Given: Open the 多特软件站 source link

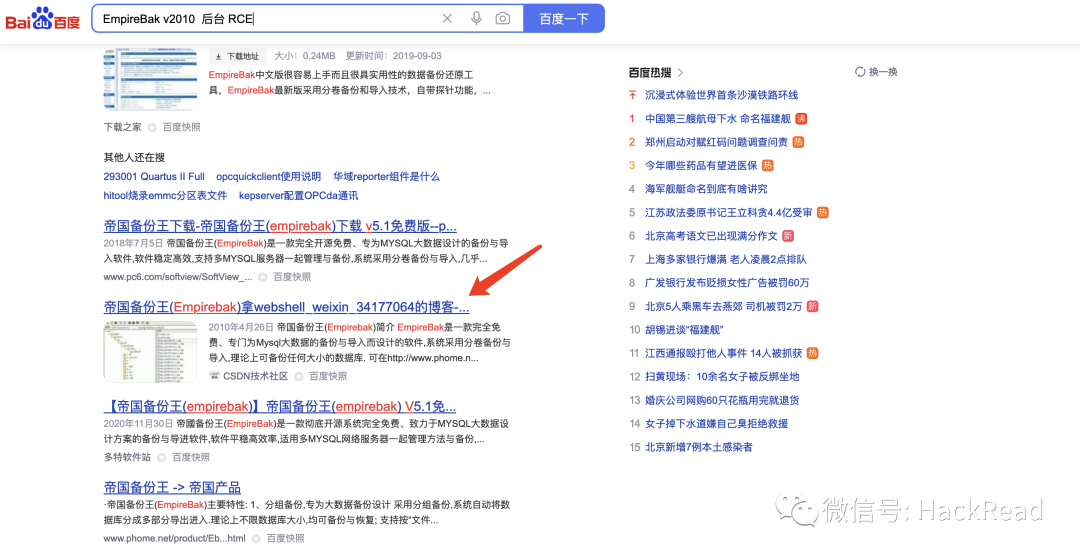Looking at the screenshot, I should pos(127,457).
